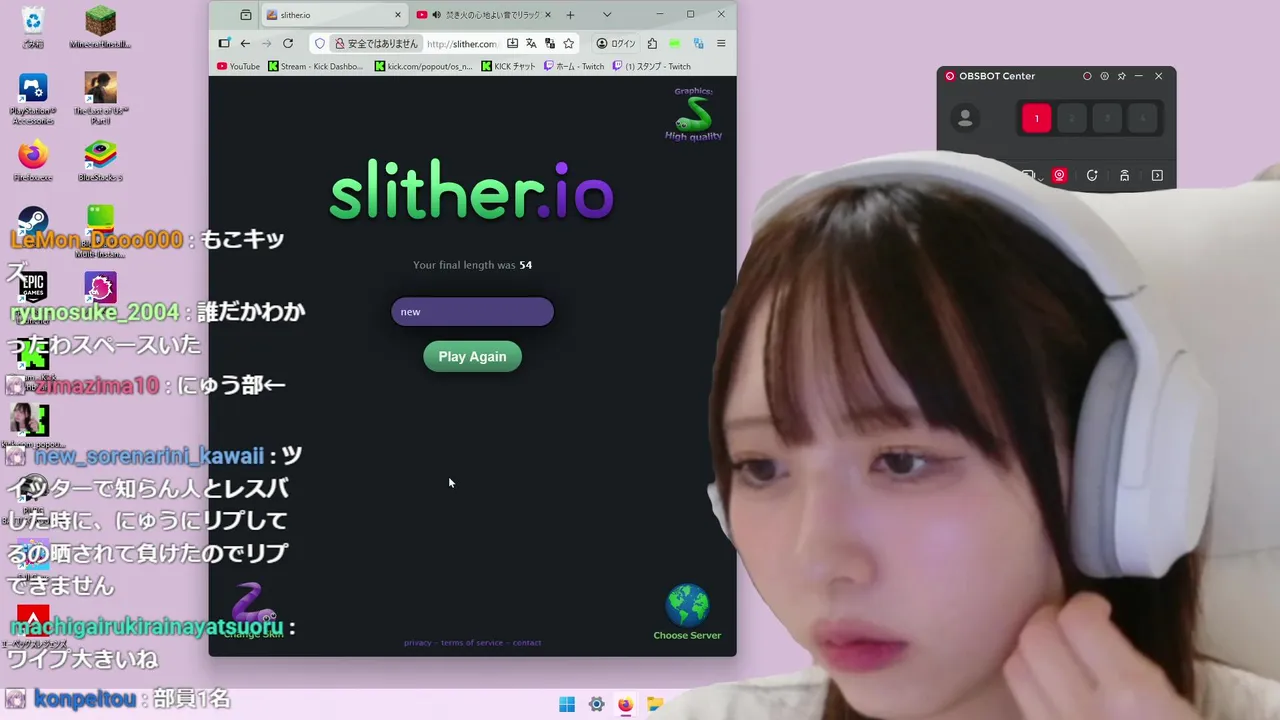The height and width of the screenshot is (720, 1280).
Task: Click the remote control icon in OBSBOT
Action: pos(1125,175)
